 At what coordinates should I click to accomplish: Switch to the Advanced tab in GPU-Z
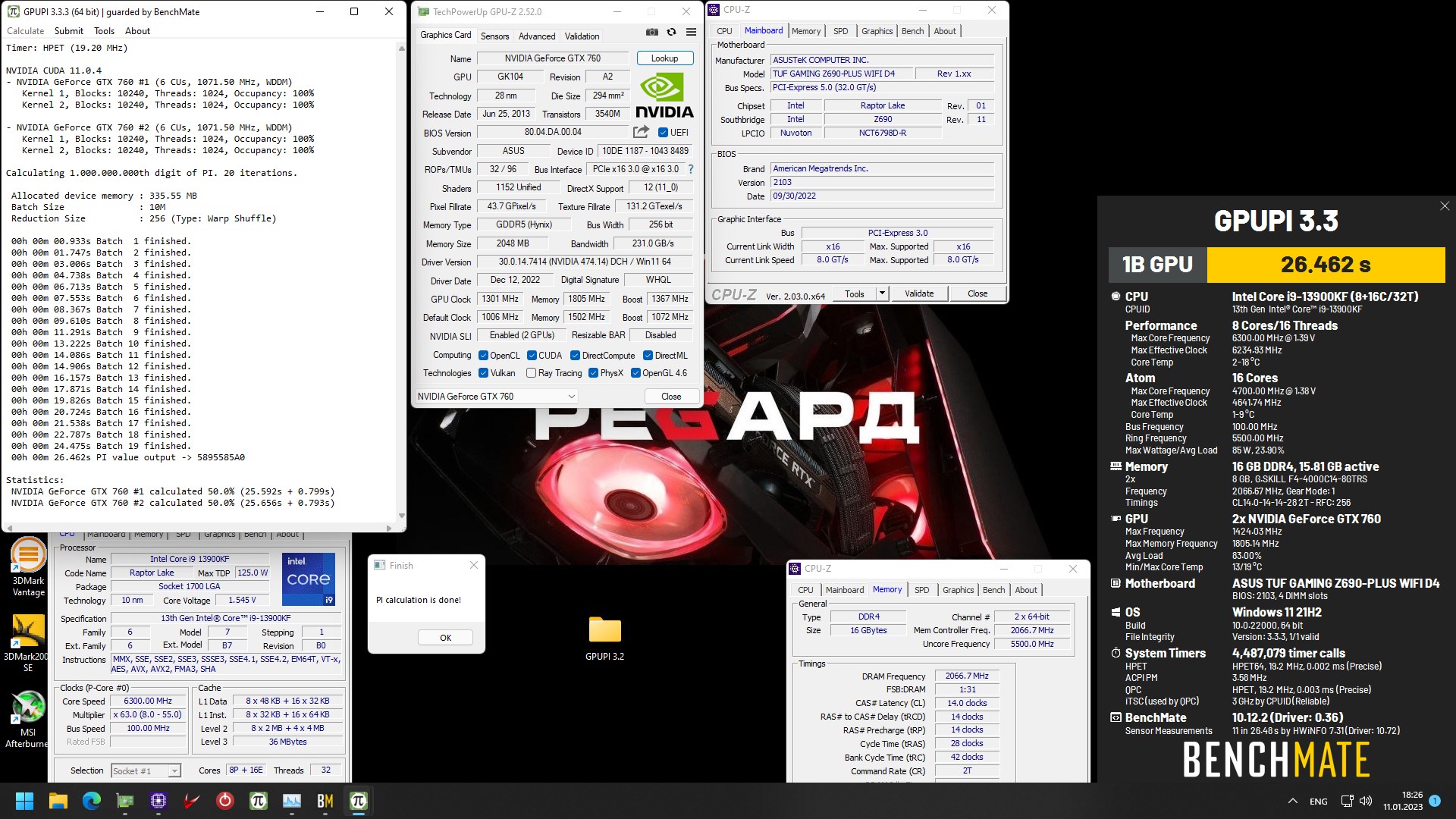(537, 36)
